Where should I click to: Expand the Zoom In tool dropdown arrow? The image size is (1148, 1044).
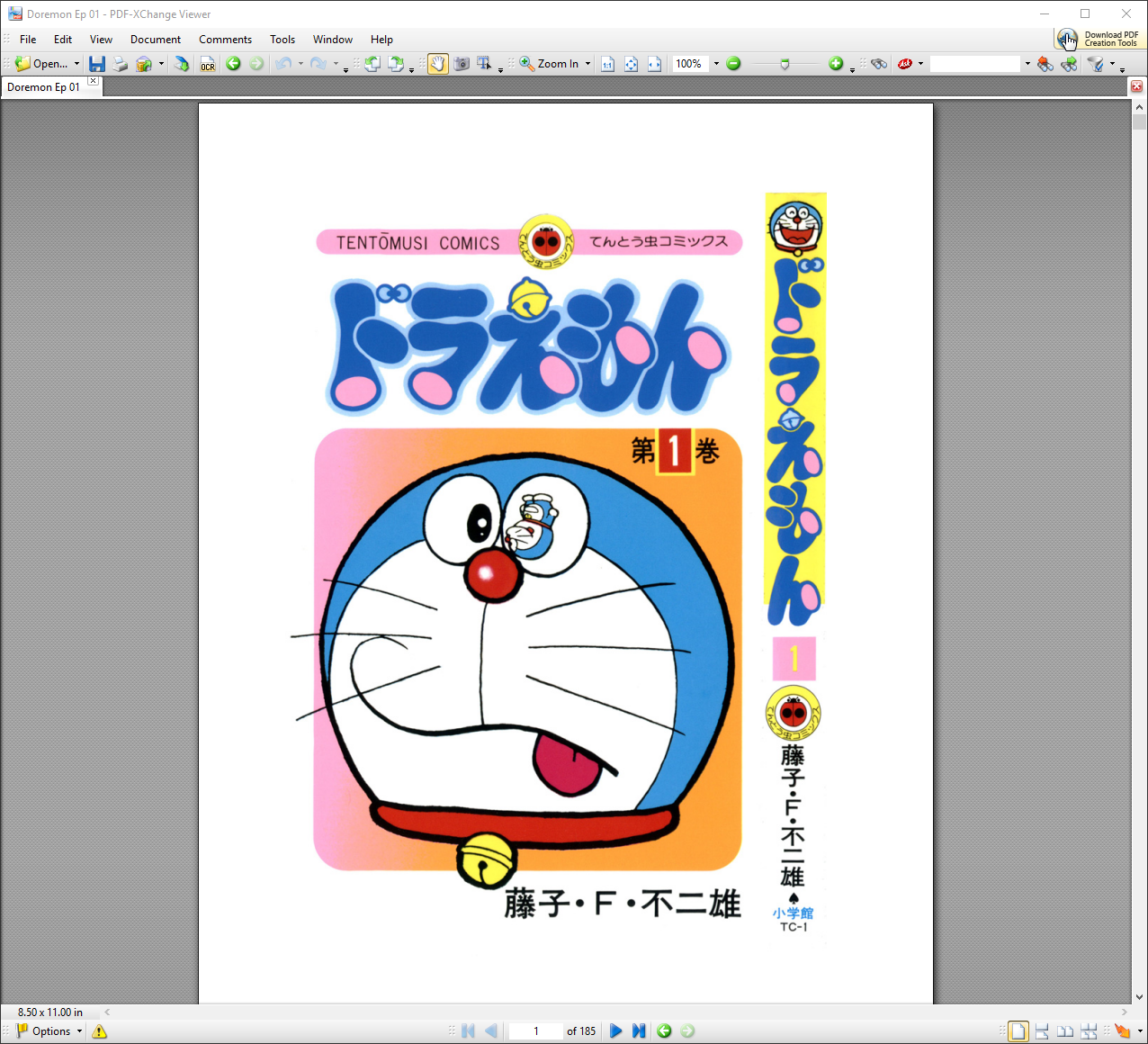point(587,64)
